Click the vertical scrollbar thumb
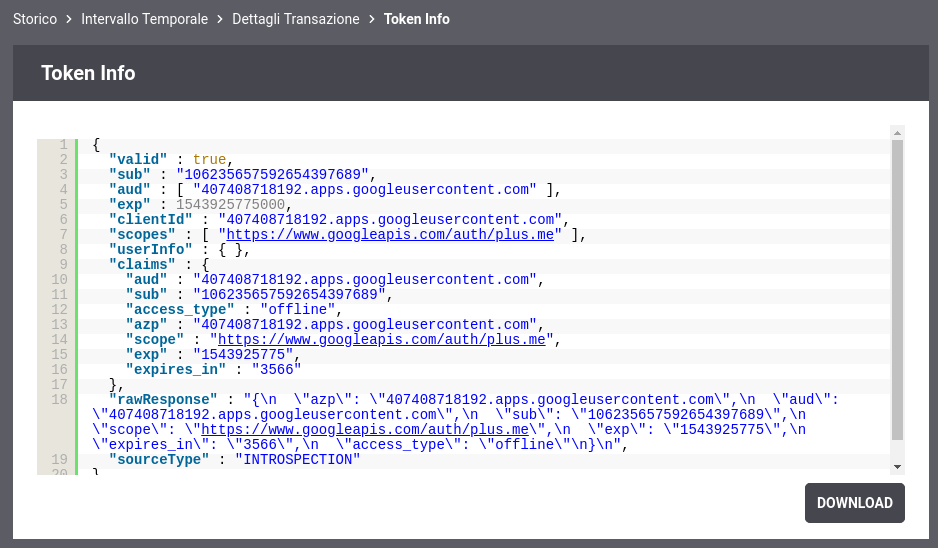 tap(897, 290)
